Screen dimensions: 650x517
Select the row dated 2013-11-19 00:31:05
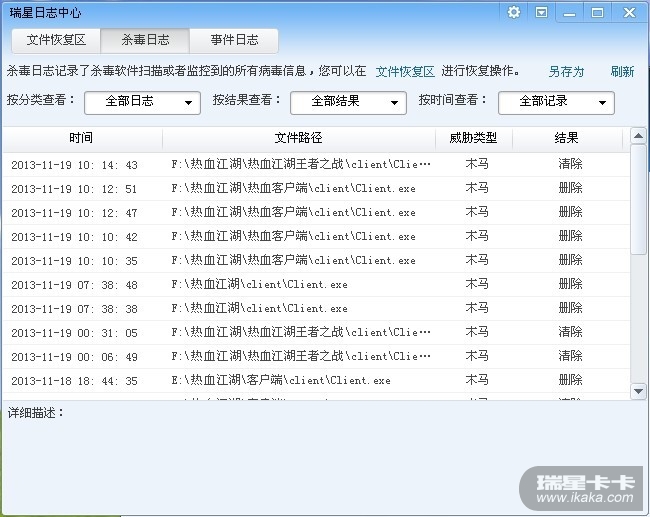(316, 333)
